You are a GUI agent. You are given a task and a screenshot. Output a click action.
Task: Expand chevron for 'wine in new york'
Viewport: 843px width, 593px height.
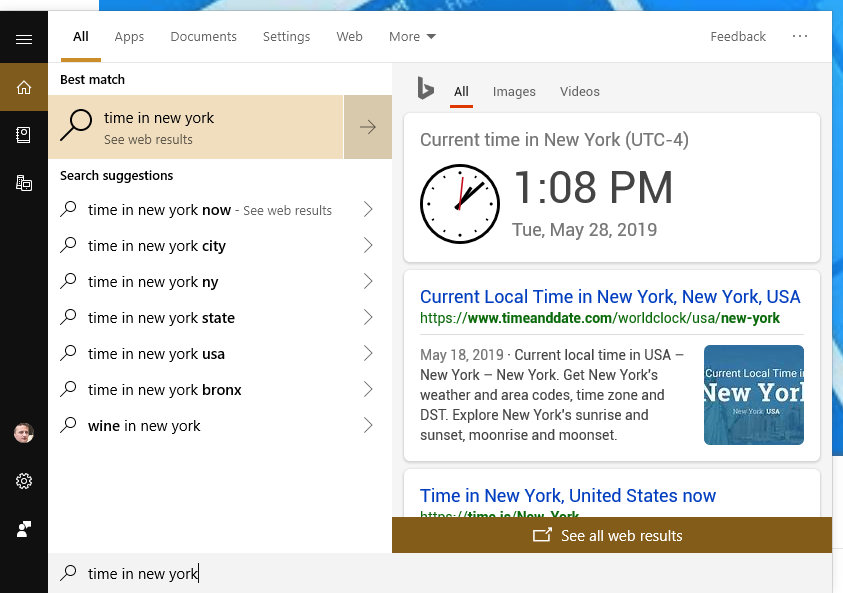click(368, 425)
